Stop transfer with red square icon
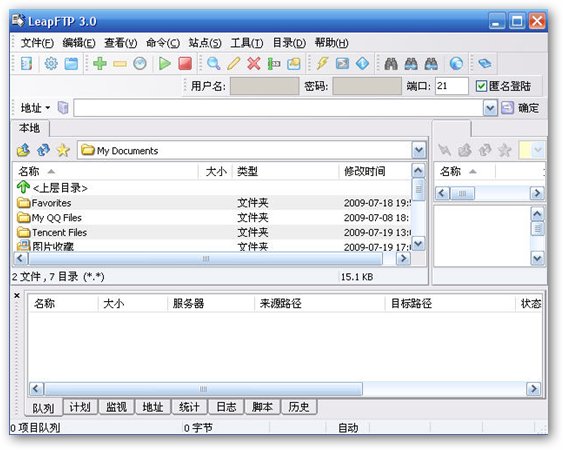The height and width of the screenshot is (450, 563). 185,64
